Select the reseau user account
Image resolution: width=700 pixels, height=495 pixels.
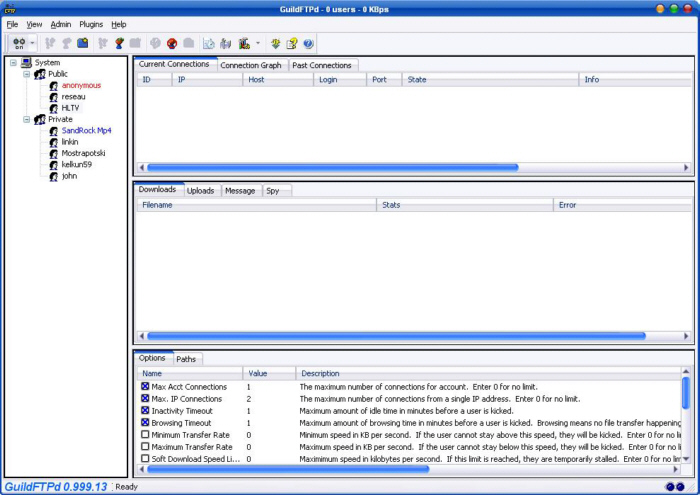(x=74, y=97)
